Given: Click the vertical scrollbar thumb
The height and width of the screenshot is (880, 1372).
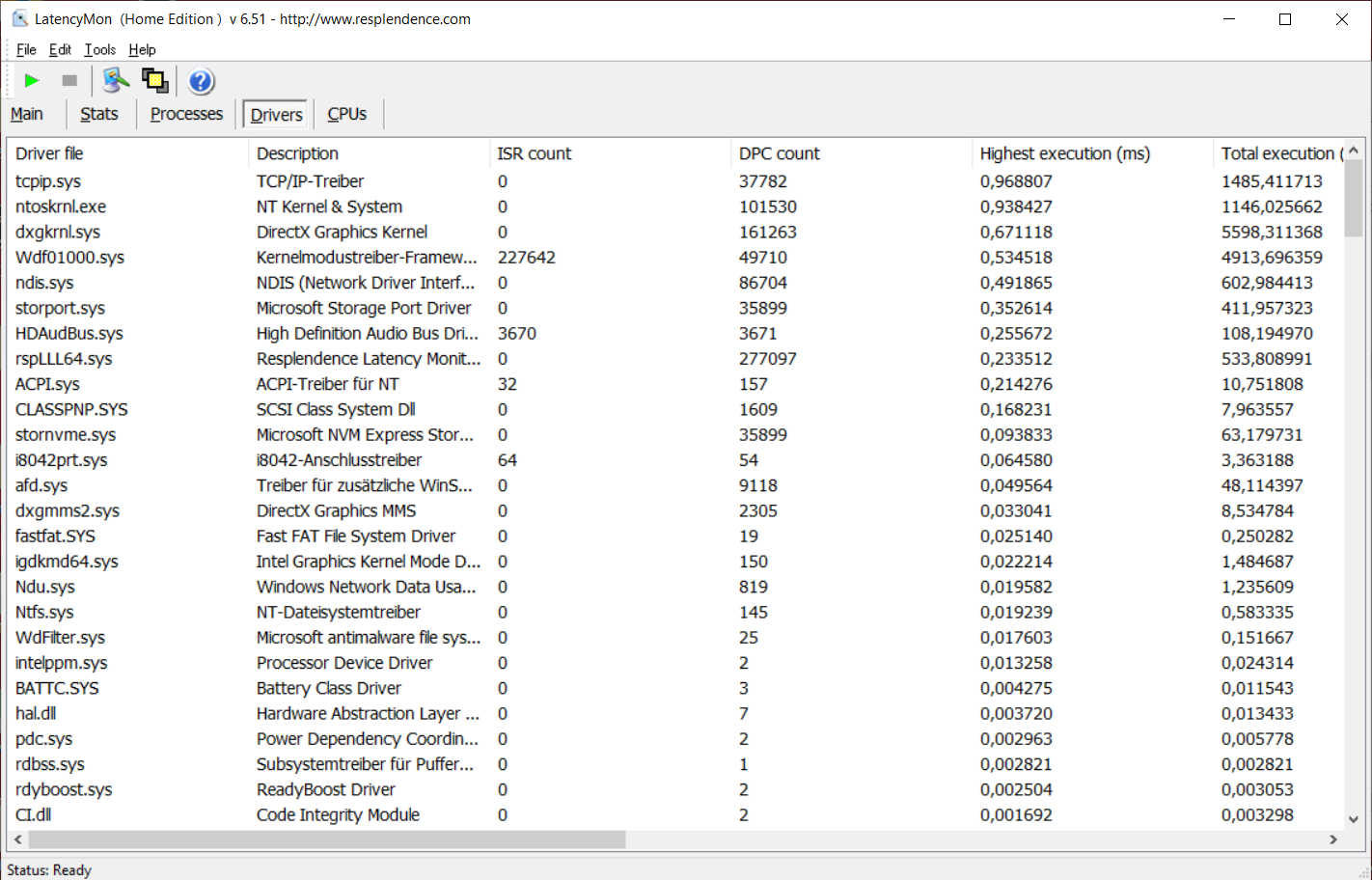Looking at the screenshot, I should 1354,198.
